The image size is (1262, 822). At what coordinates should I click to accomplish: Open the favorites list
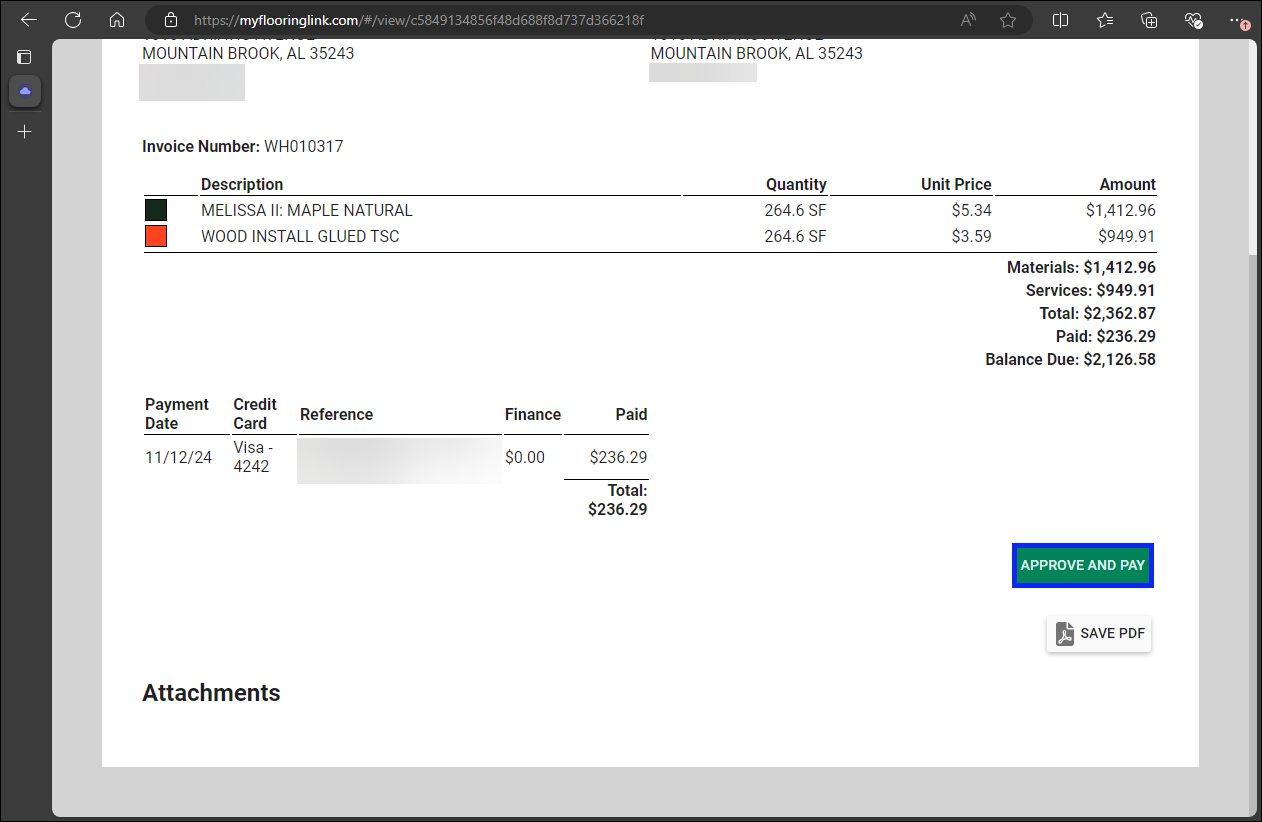point(1105,20)
